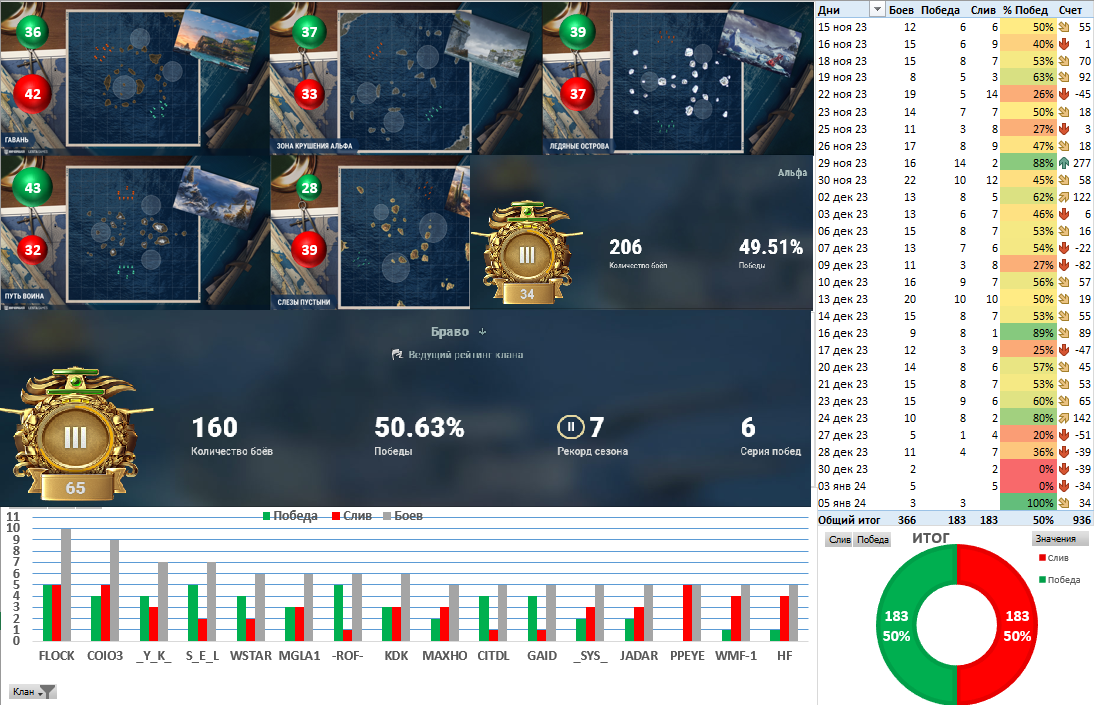The height and width of the screenshot is (705, 1094).
Task: Select the green donut segment labeled 183 50%
Action: pyautogui.click(x=897, y=625)
